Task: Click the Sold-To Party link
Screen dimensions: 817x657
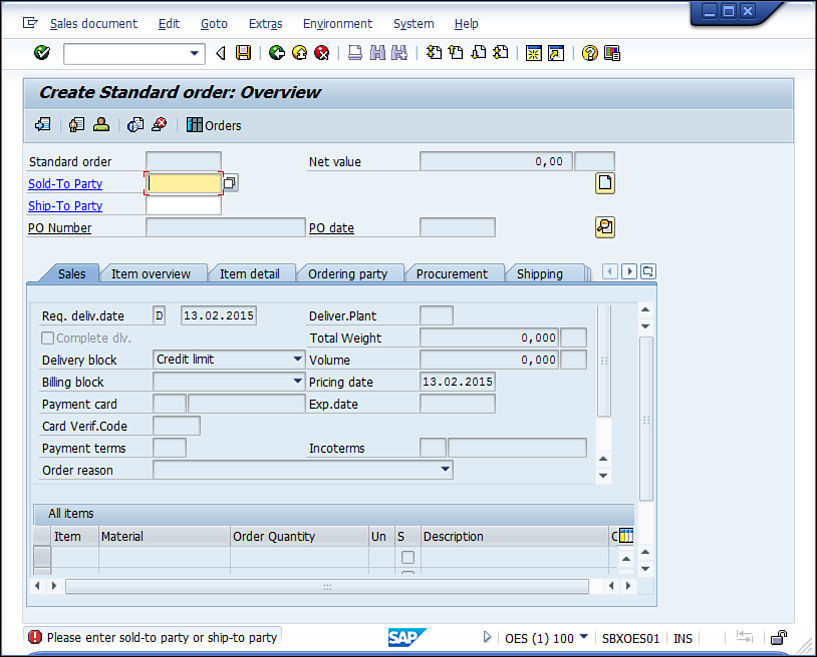Action: point(65,184)
